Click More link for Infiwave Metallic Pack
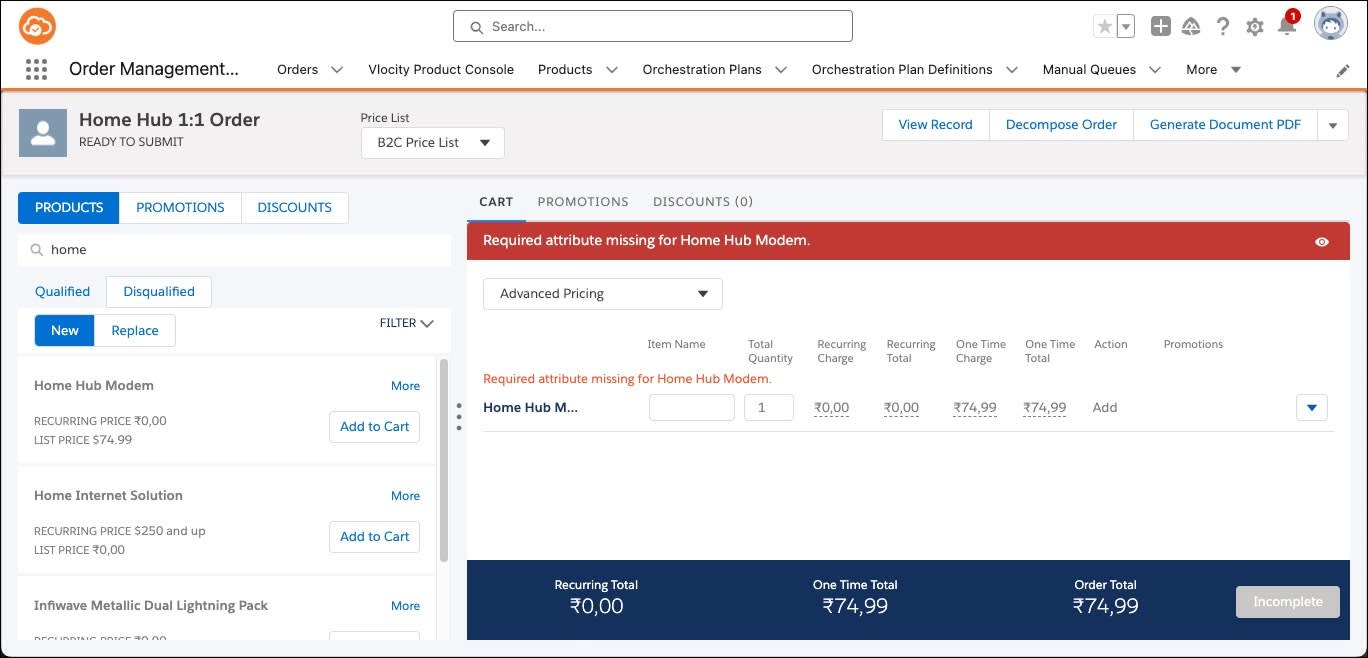This screenshot has height=658, width=1368. point(405,606)
